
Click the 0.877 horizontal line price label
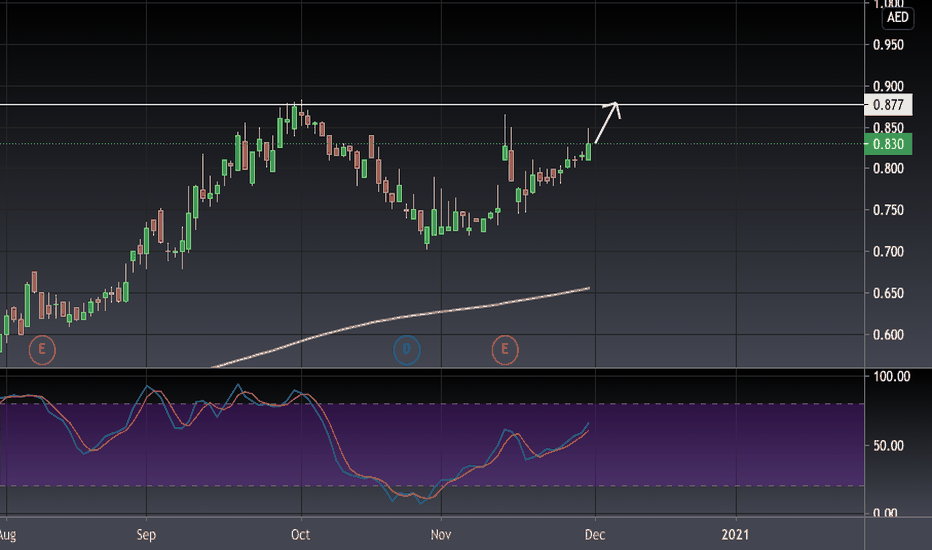(888, 105)
